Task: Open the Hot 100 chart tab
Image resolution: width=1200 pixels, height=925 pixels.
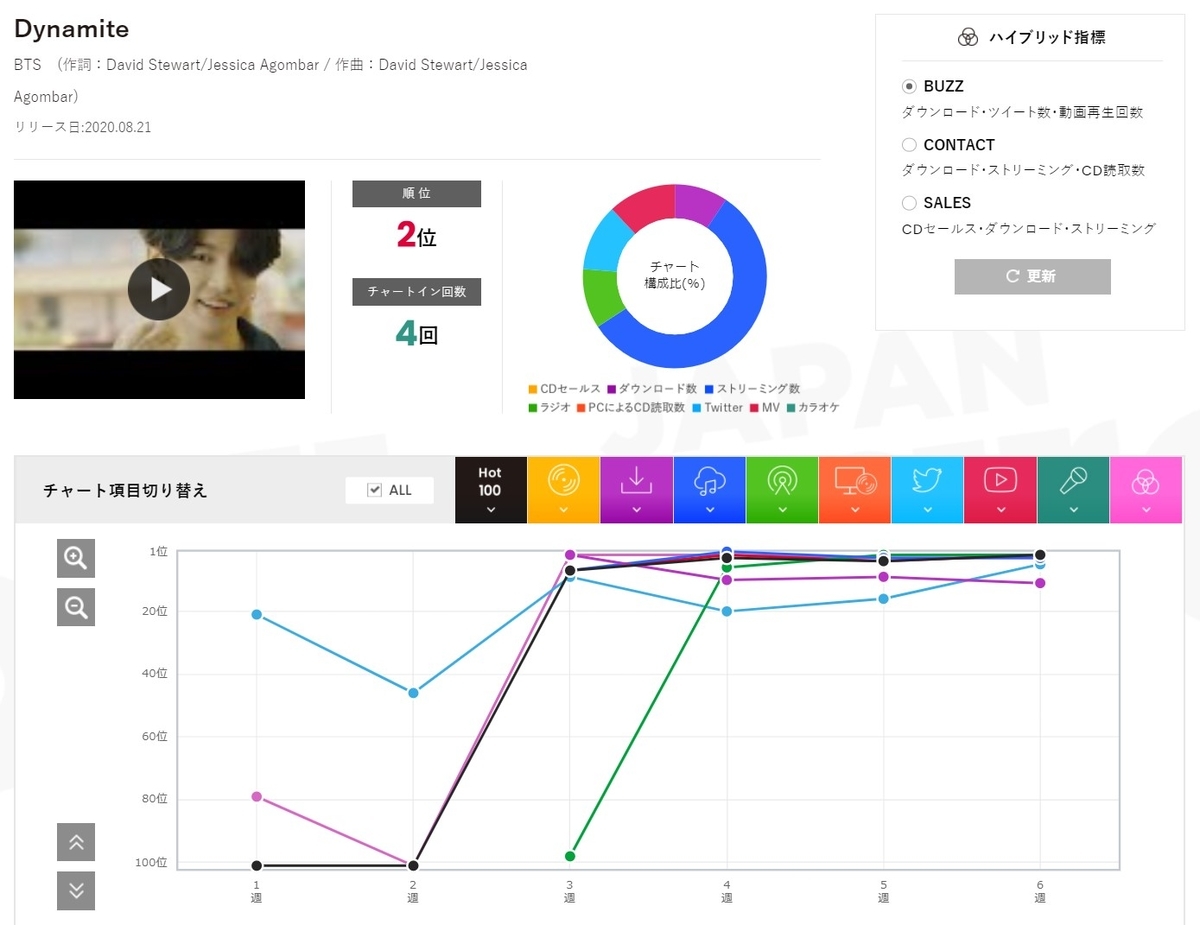Action: coord(490,490)
